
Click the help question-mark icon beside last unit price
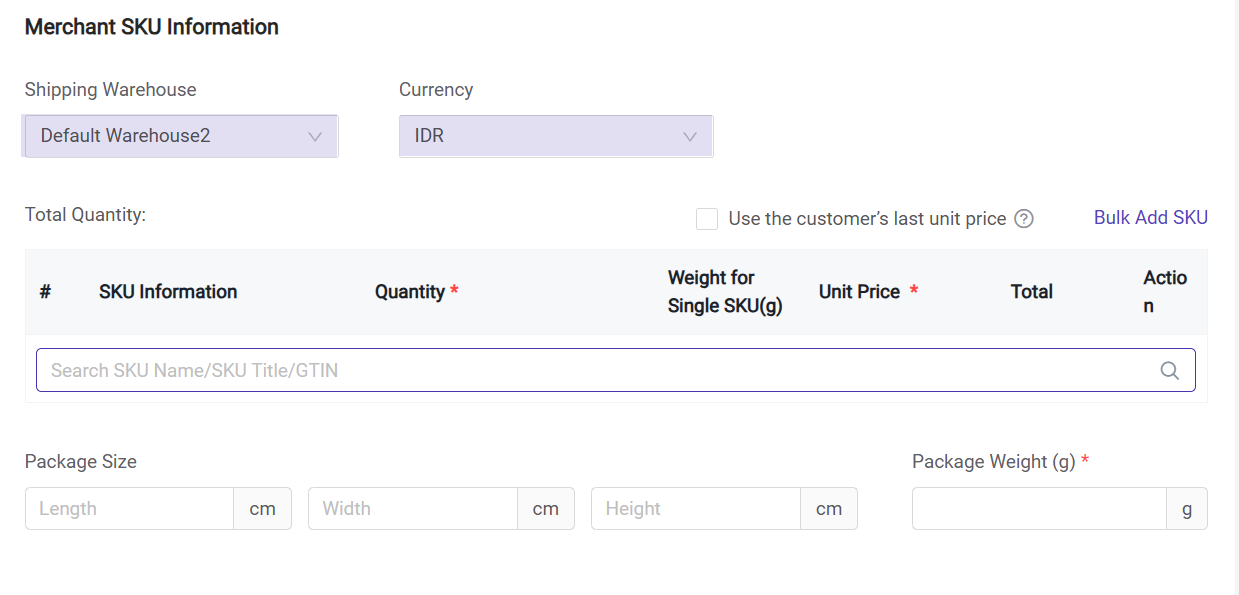pos(1023,219)
